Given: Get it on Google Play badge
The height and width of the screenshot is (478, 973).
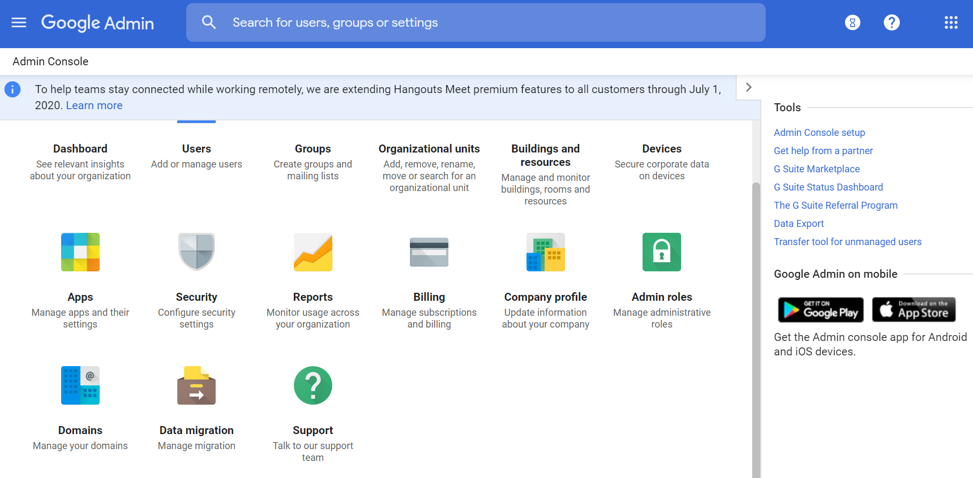Looking at the screenshot, I should coord(820,310).
